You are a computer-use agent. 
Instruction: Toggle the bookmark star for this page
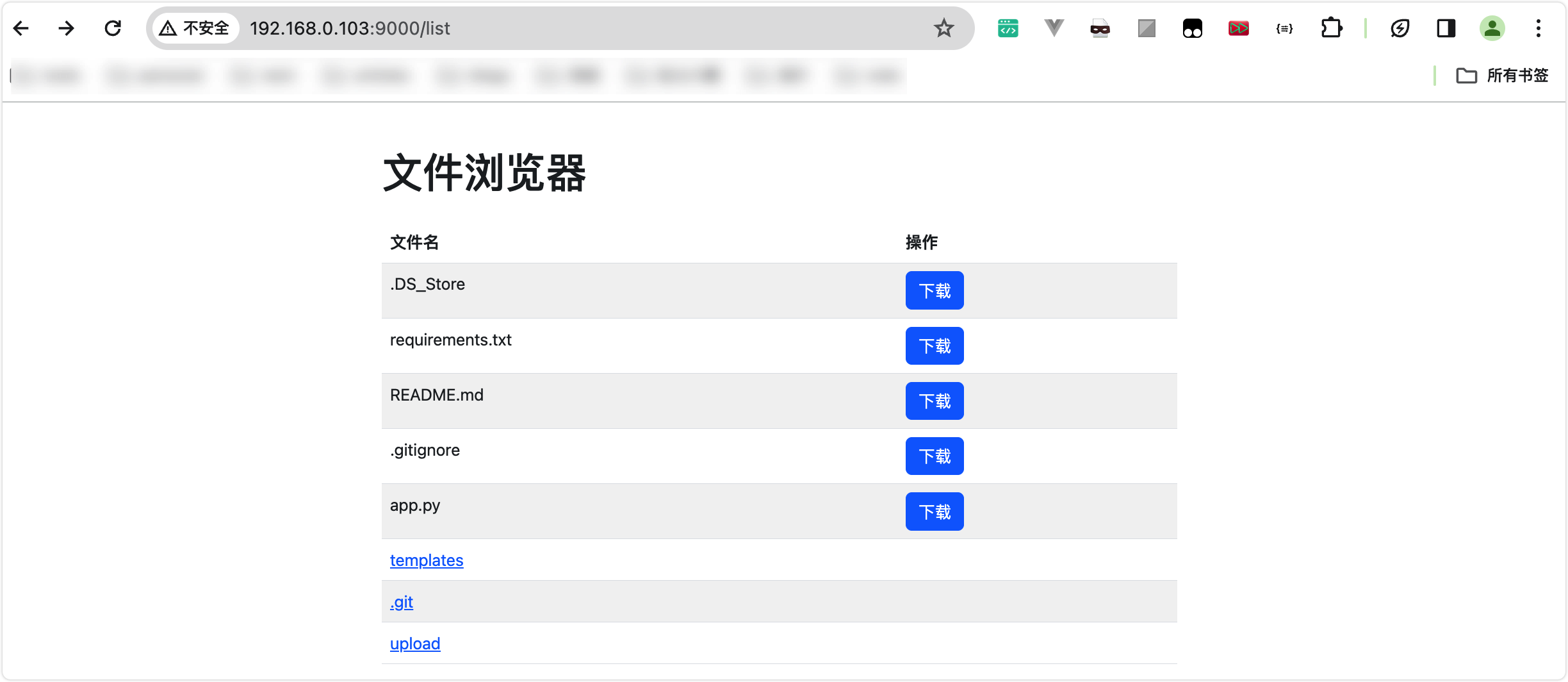(943, 28)
